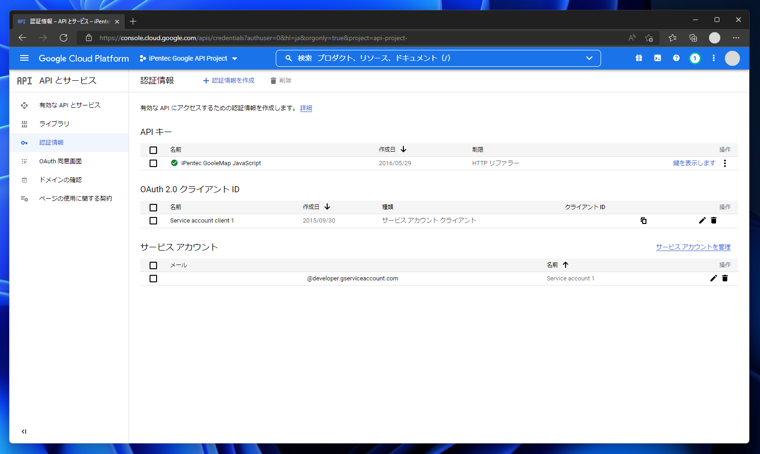Click the read aloud icon in address bar
Screen dimensions: 760x454
pos(632,38)
